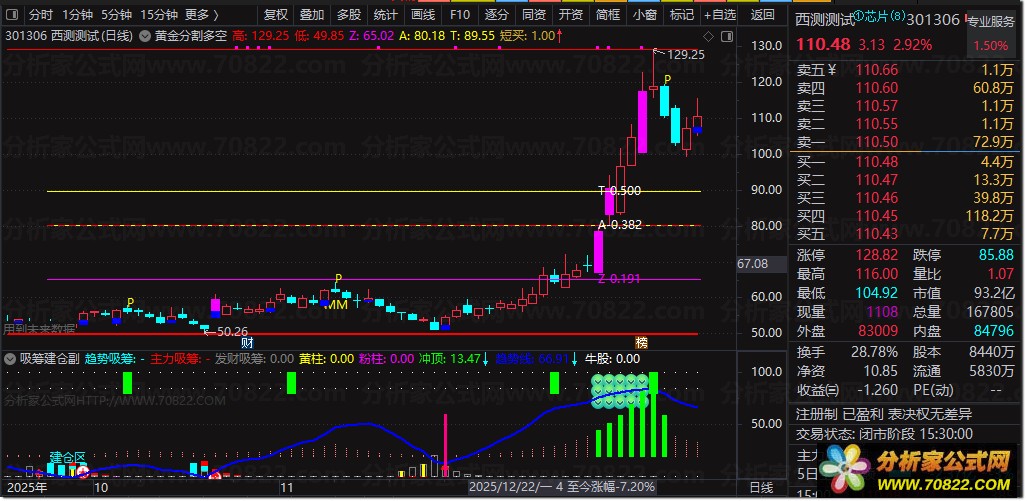Expand the 黄金分割多空 indicator dropdown

(145, 36)
